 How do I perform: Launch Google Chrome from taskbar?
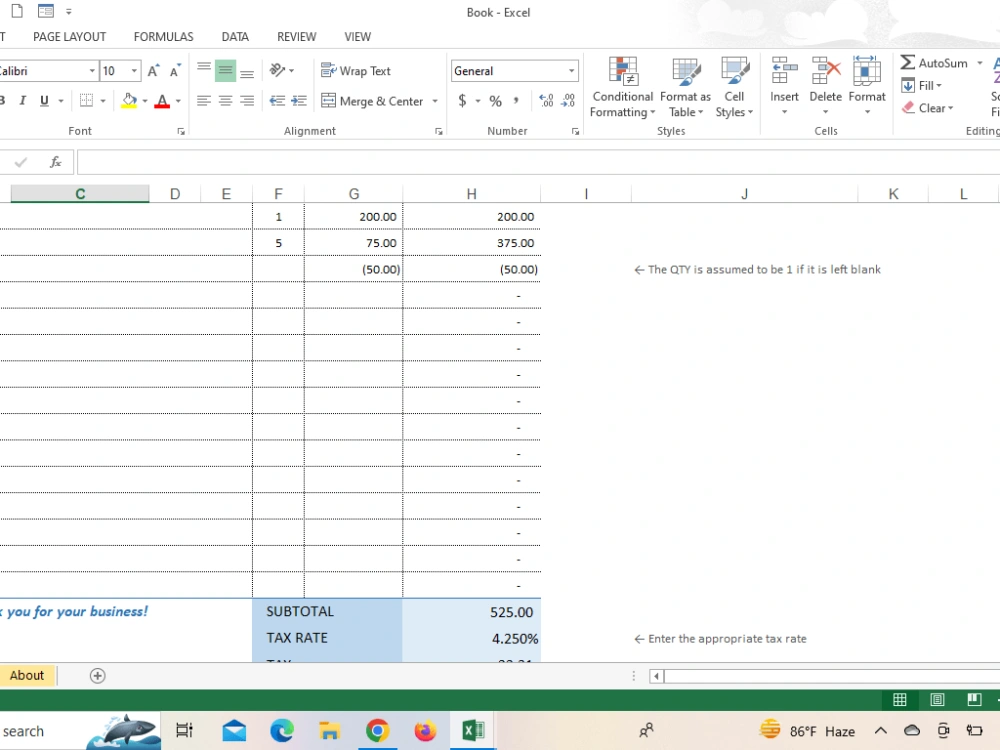378,730
